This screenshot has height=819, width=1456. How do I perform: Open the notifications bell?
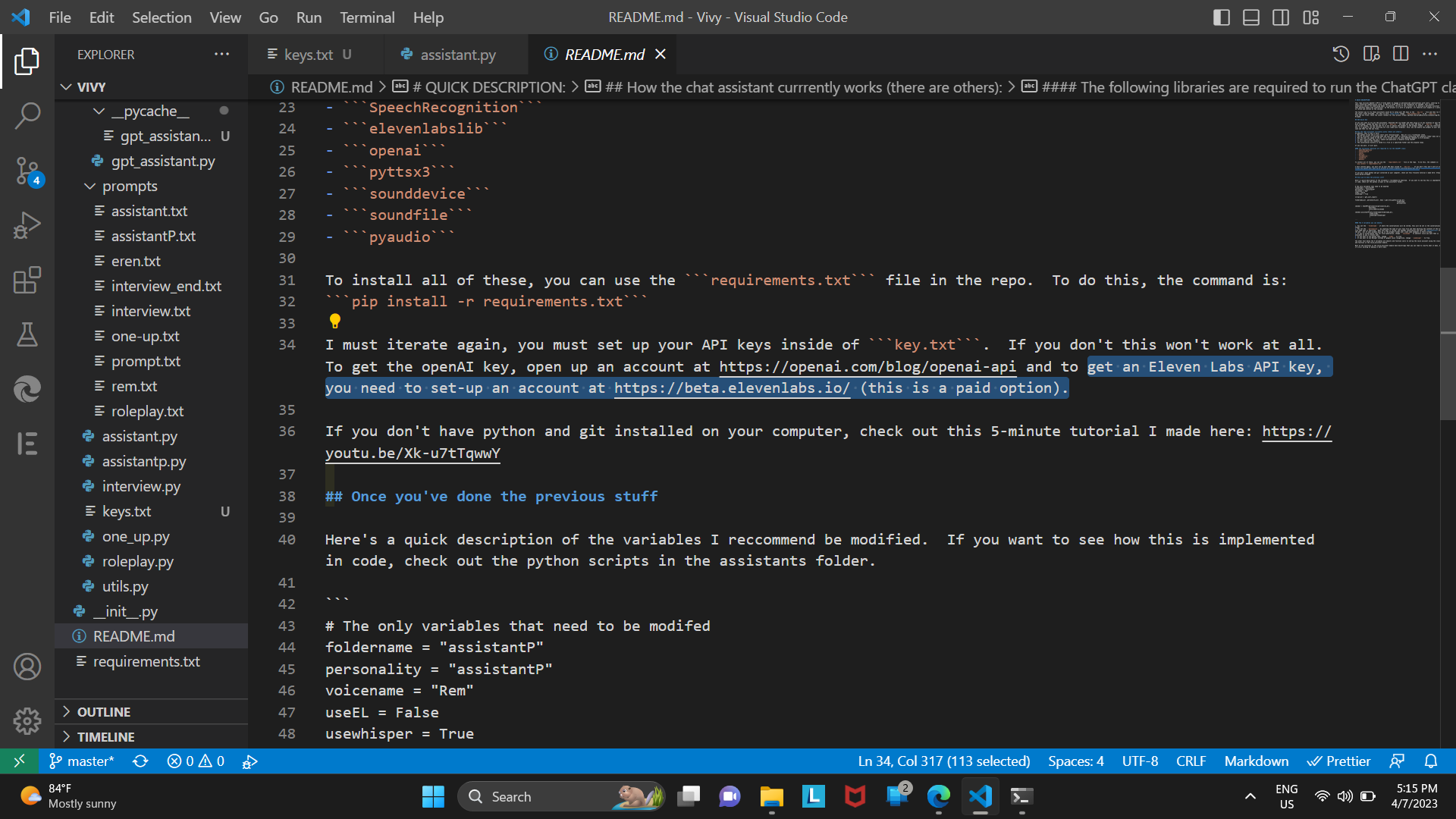pyautogui.click(x=1432, y=761)
